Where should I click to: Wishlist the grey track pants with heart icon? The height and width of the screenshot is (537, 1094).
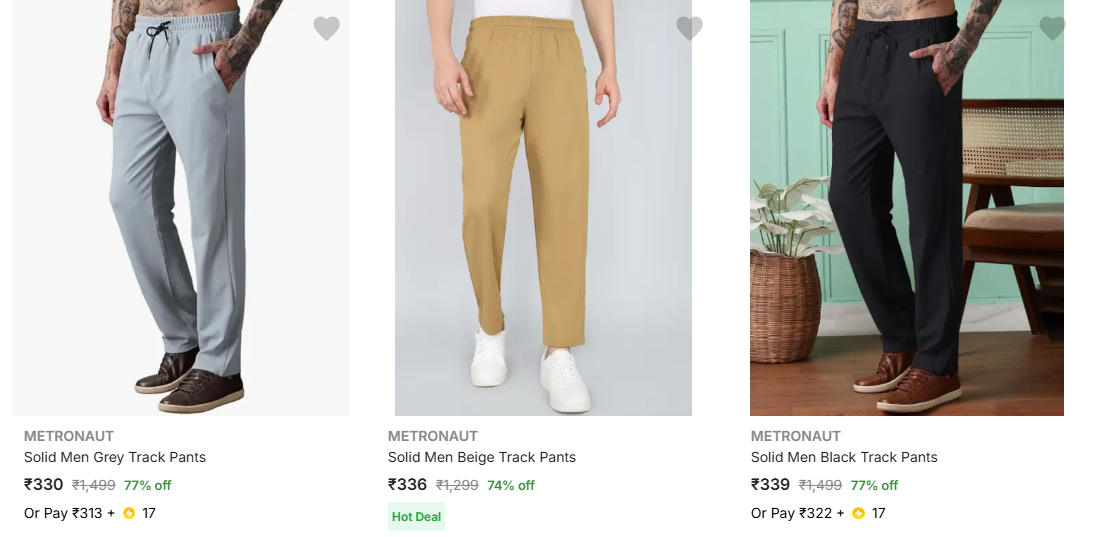pyautogui.click(x=326, y=28)
